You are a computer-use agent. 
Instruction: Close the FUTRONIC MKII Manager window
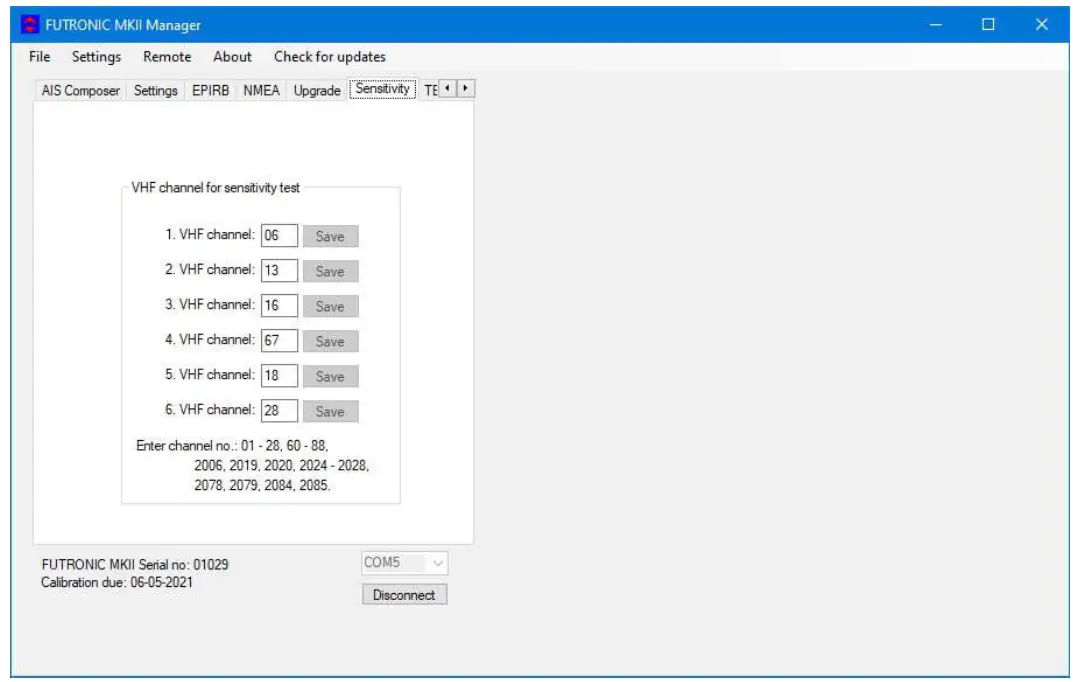click(x=1042, y=25)
